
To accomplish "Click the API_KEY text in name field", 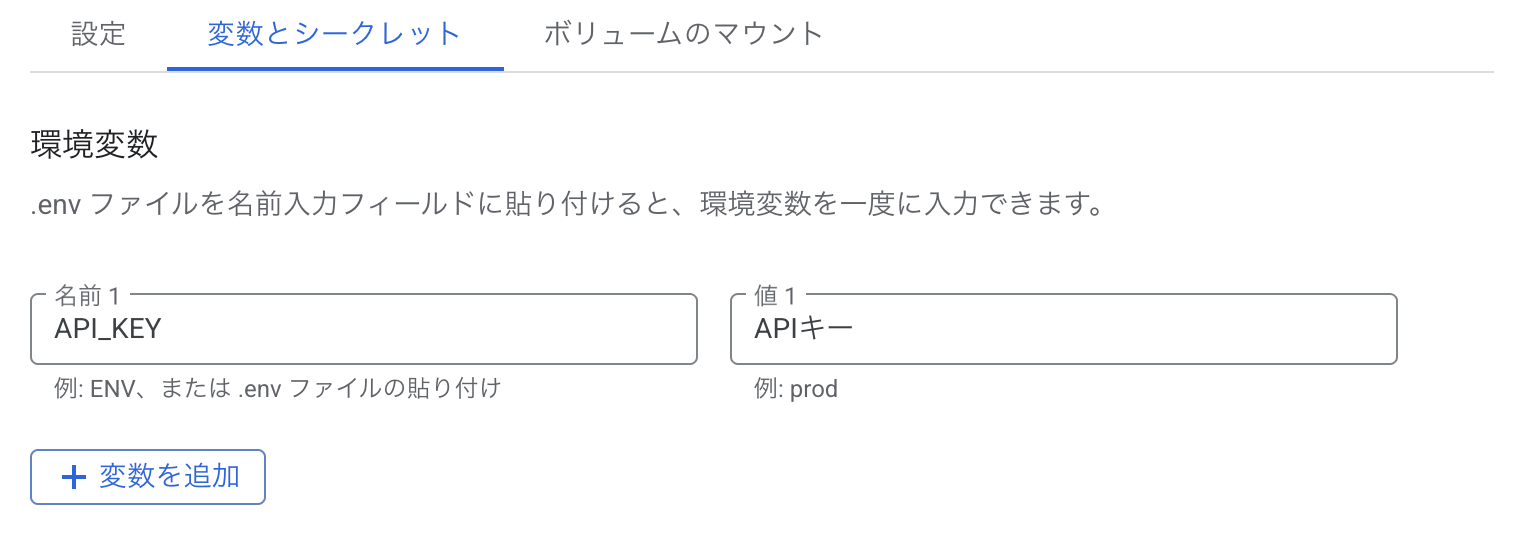I will pyautogui.click(x=108, y=329).
